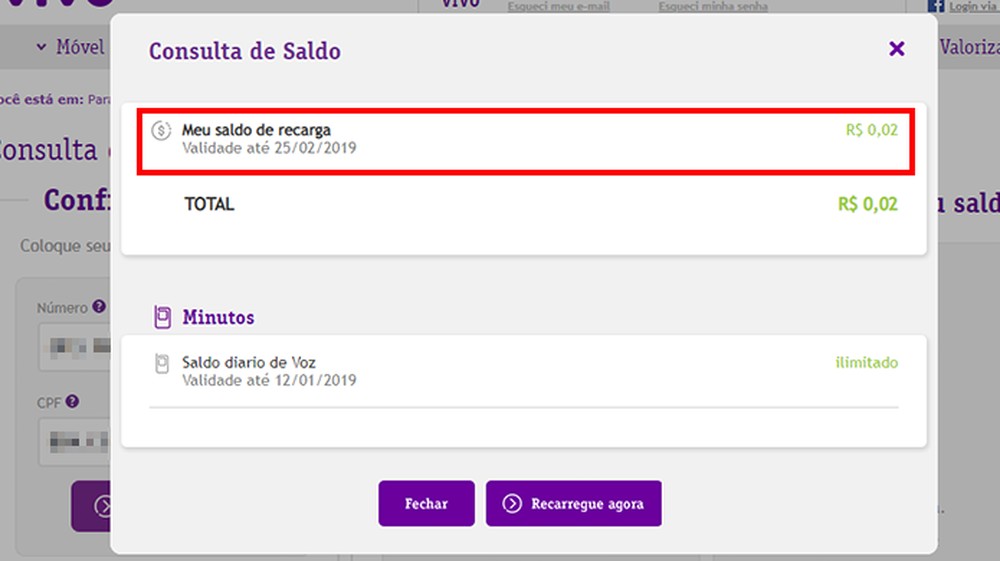
Task: Click the recharge balance amount R$ 0,02
Action: pyautogui.click(x=871, y=130)
